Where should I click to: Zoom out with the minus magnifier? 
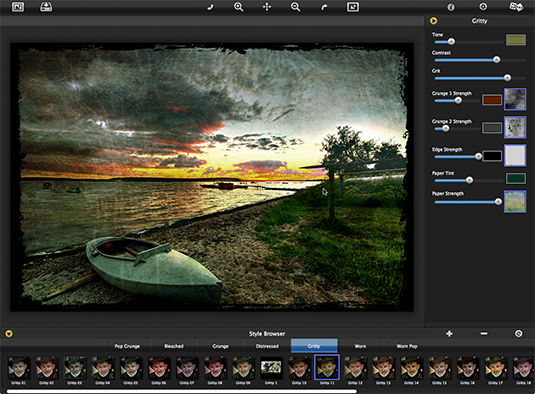click(295, 7)
